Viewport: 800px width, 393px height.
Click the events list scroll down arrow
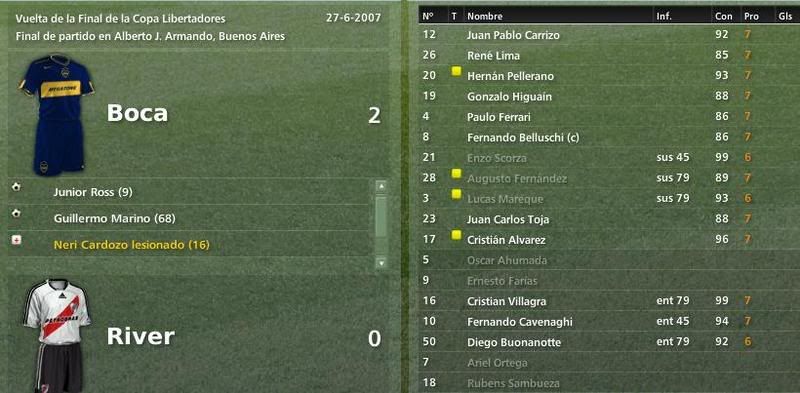point(381,263)
